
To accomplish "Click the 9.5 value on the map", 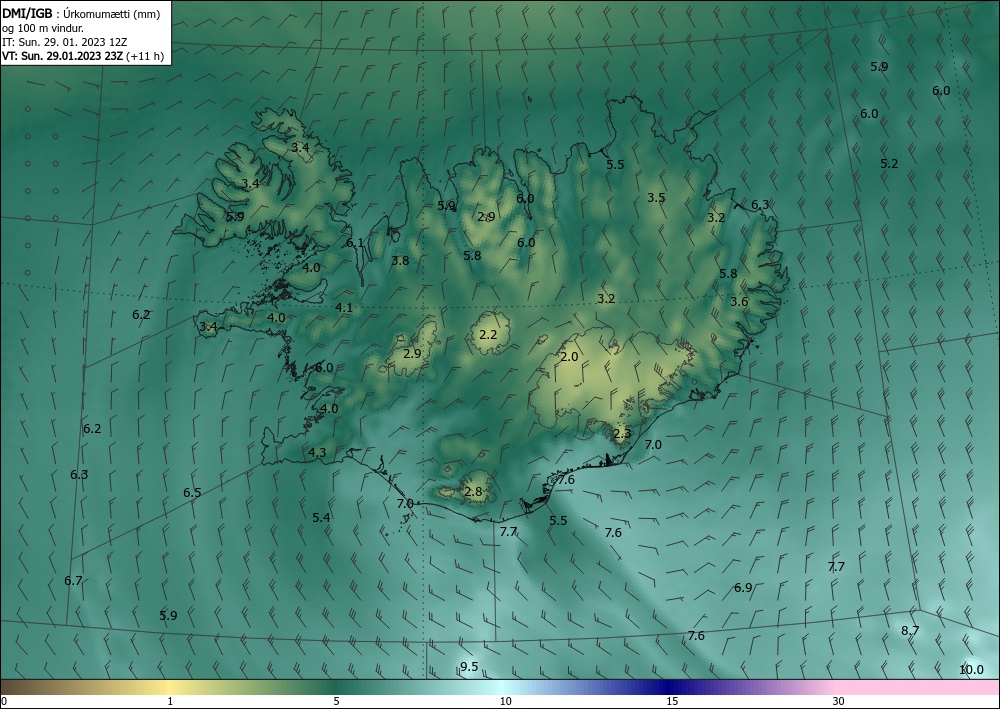I will (469, 667).
